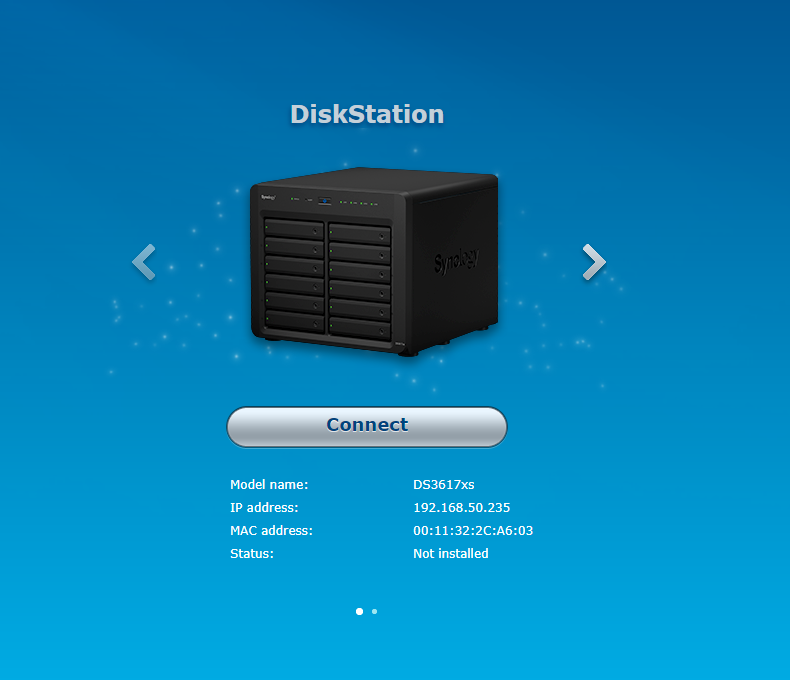The width and height of the screenshot is (790, 680).
Task: Go to the next device with right arrow
Action: [x=594, y=261]
